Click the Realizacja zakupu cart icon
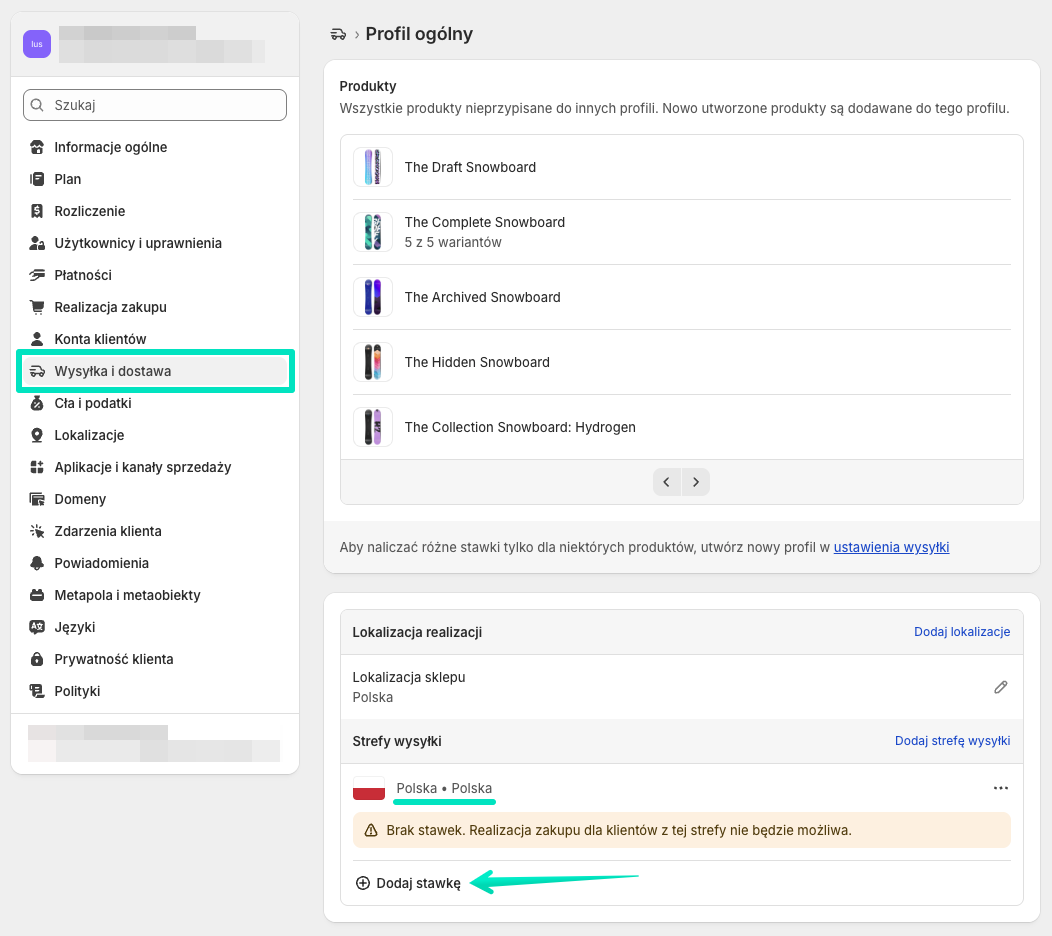Viewport: 1052px width, 936px height. click(x=37, y=307)
